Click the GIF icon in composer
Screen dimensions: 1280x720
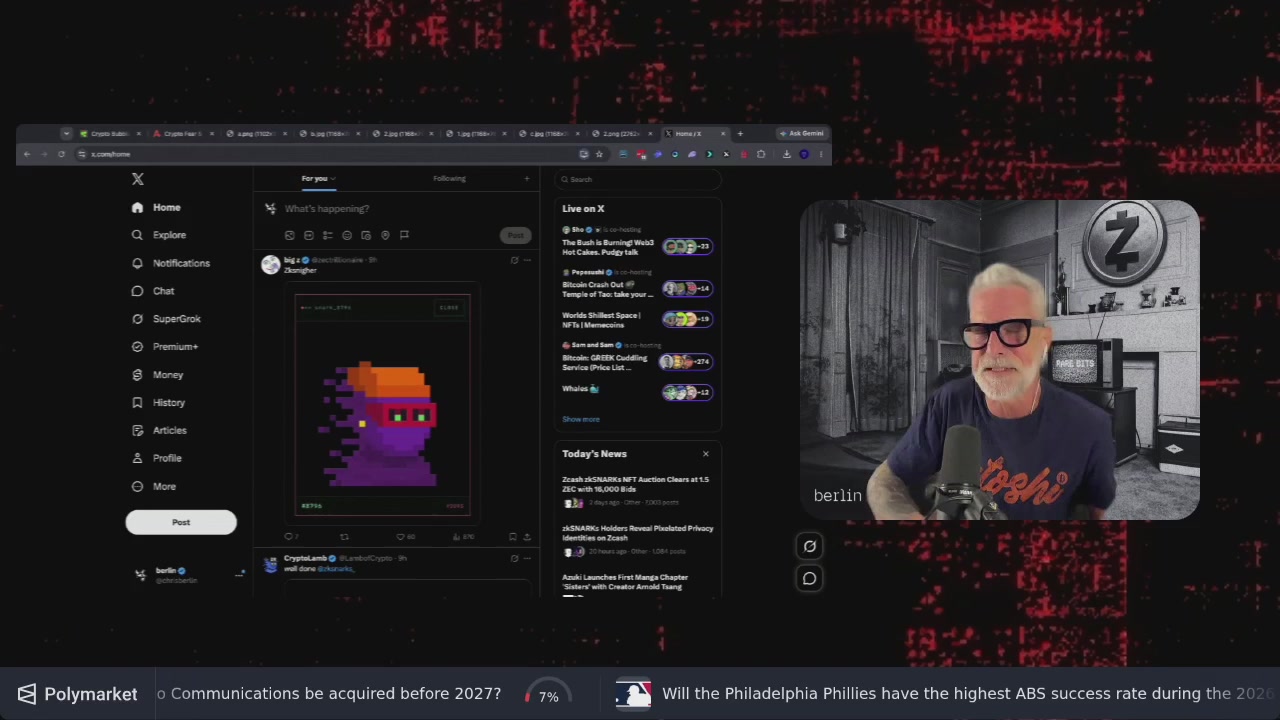coord(309,235)
